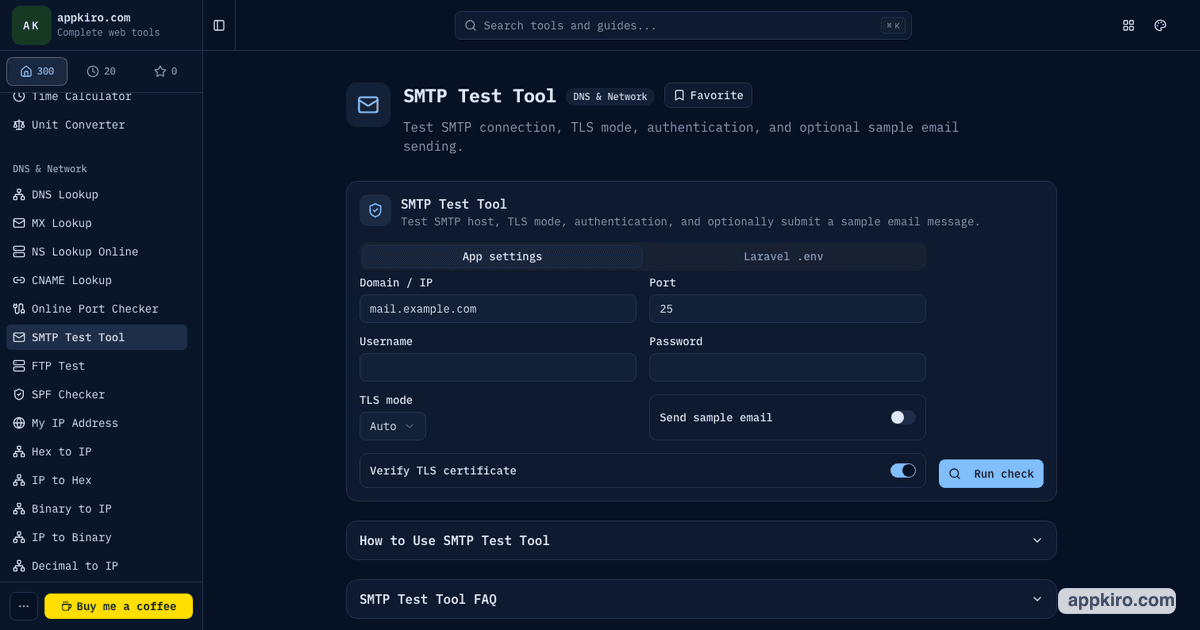The image size is (1200, 630).
Task: Open the theme palette icon
Action: click(1160, 25)
